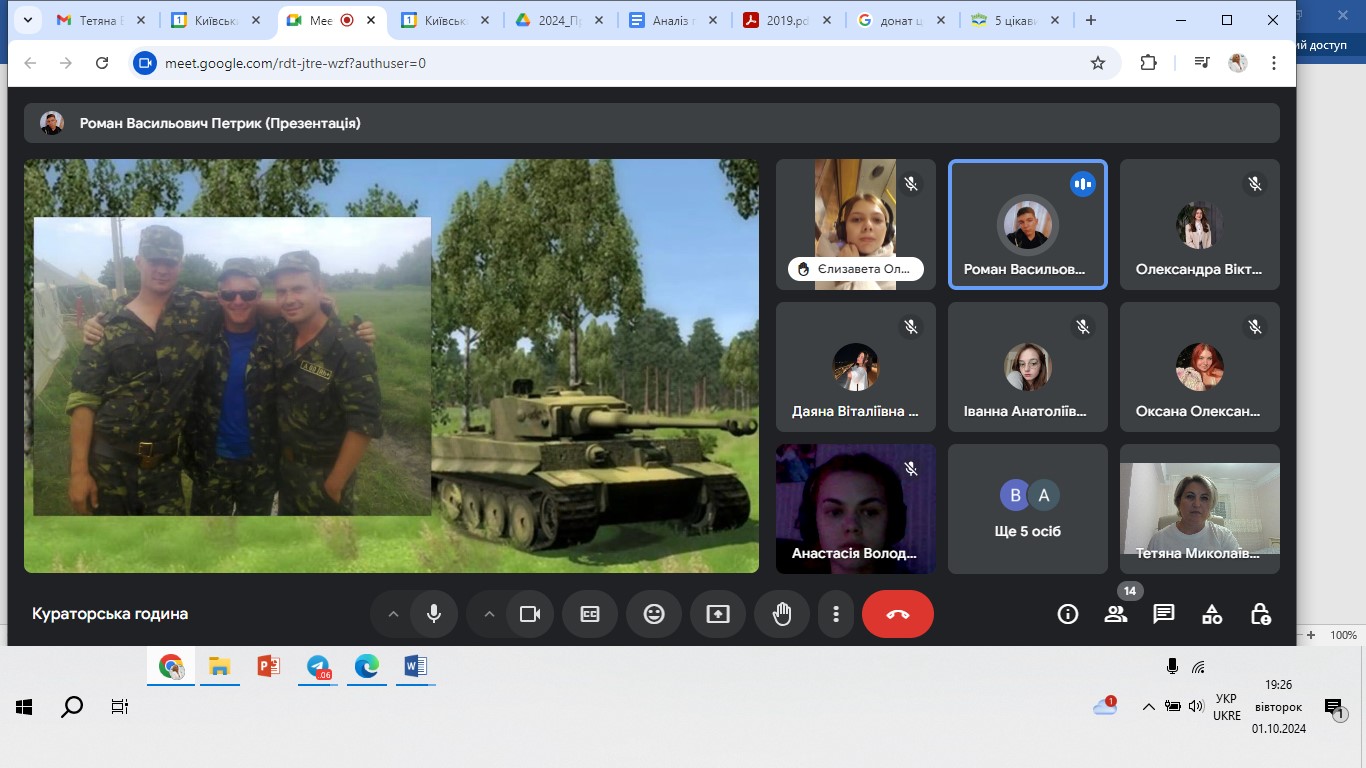This screenshot has width=1366, height=768.
Task: Open the chat messages panel
Action: pyautogui.click(x=1164, y=614)
